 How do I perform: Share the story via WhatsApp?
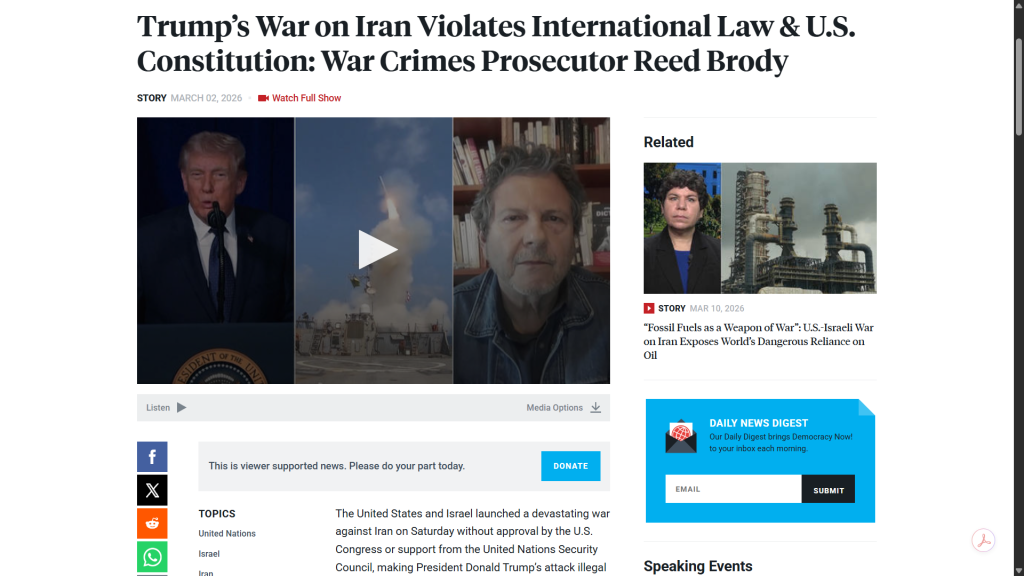152,557
